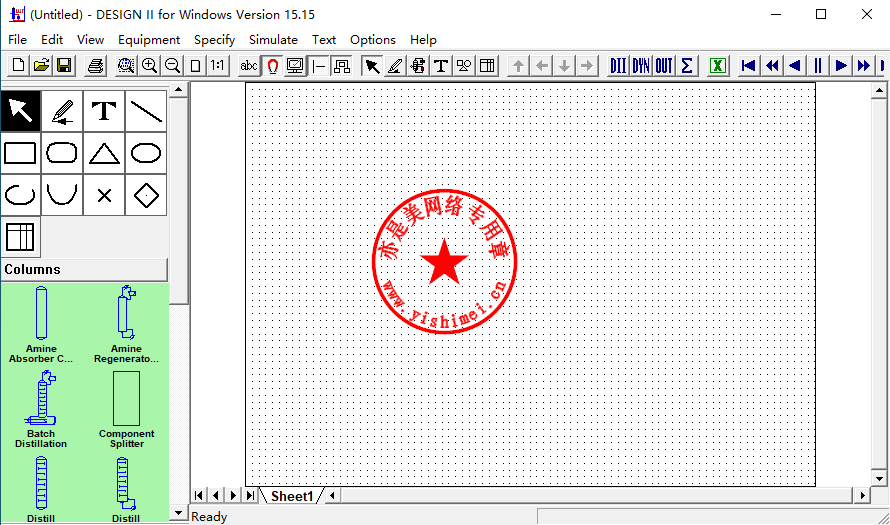Zoom out of the drawing
Viewport: 890px width, 525px height.
[x=173, y=66]
